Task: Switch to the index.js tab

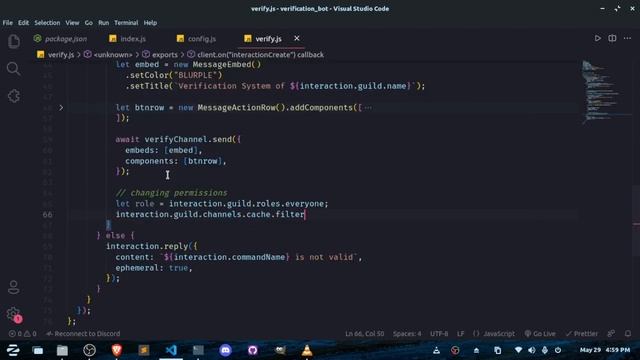Action: 127,39
